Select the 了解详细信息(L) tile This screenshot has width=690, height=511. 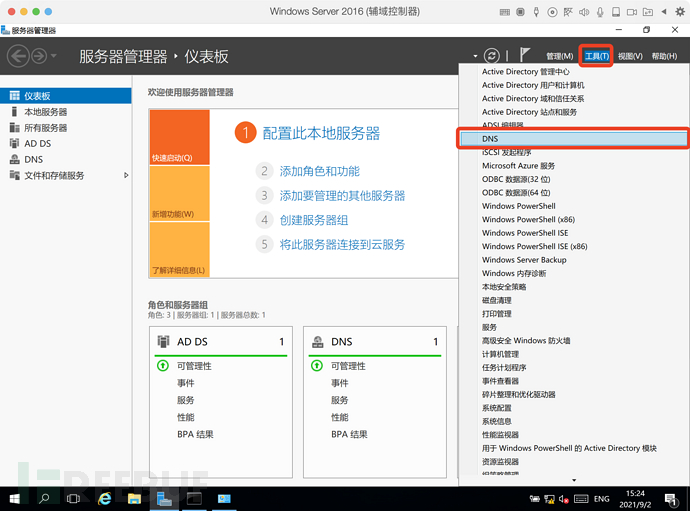coord(180,250)
